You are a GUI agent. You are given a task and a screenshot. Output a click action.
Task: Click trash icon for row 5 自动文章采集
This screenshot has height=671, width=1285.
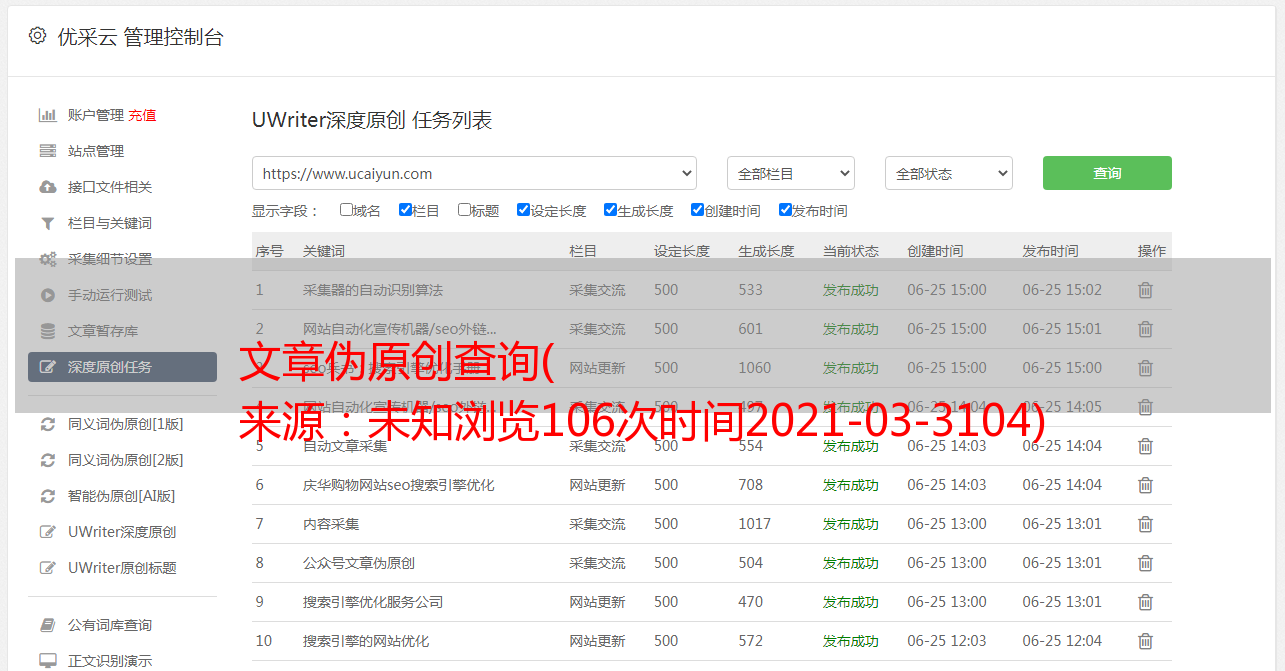pos(1146,446)
